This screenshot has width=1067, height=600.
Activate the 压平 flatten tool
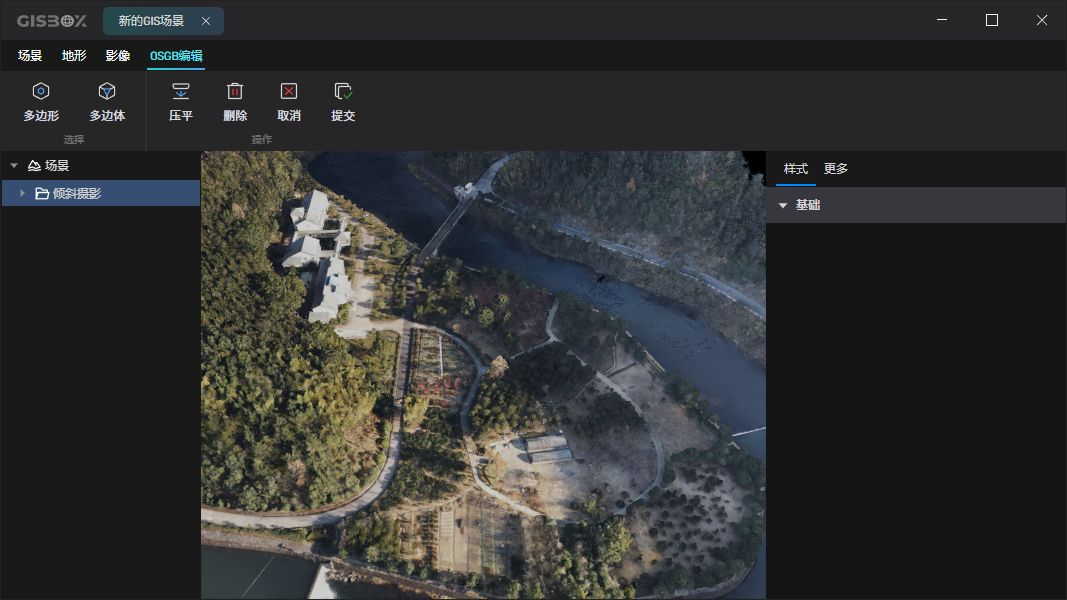180,100
